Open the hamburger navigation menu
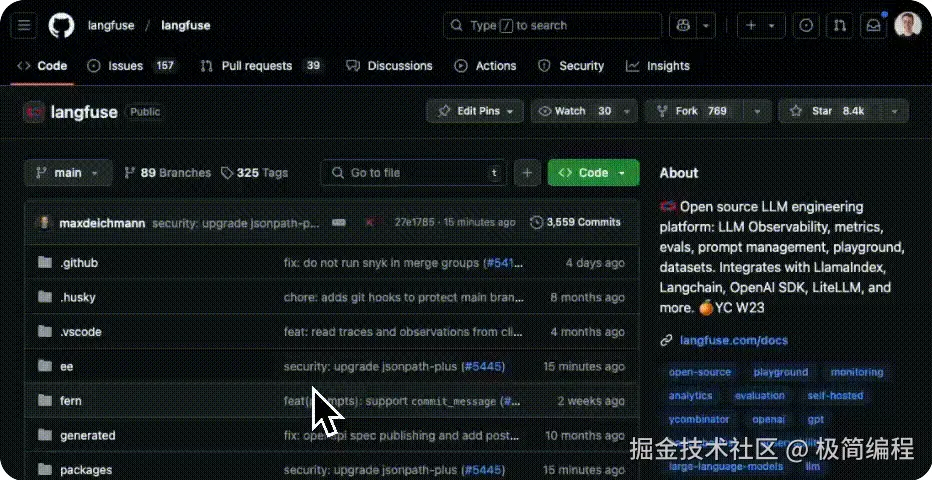 [x=24, y=26]
